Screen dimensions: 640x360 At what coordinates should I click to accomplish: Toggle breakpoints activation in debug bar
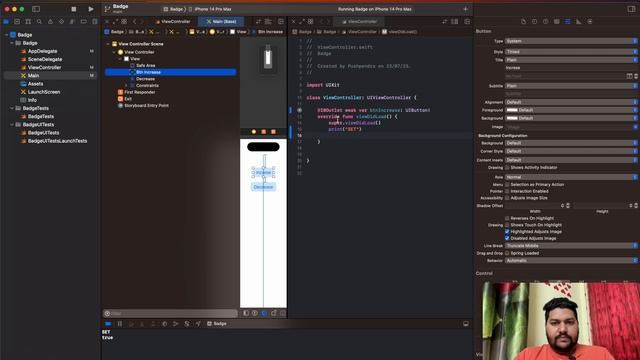[x=108, y=324]
